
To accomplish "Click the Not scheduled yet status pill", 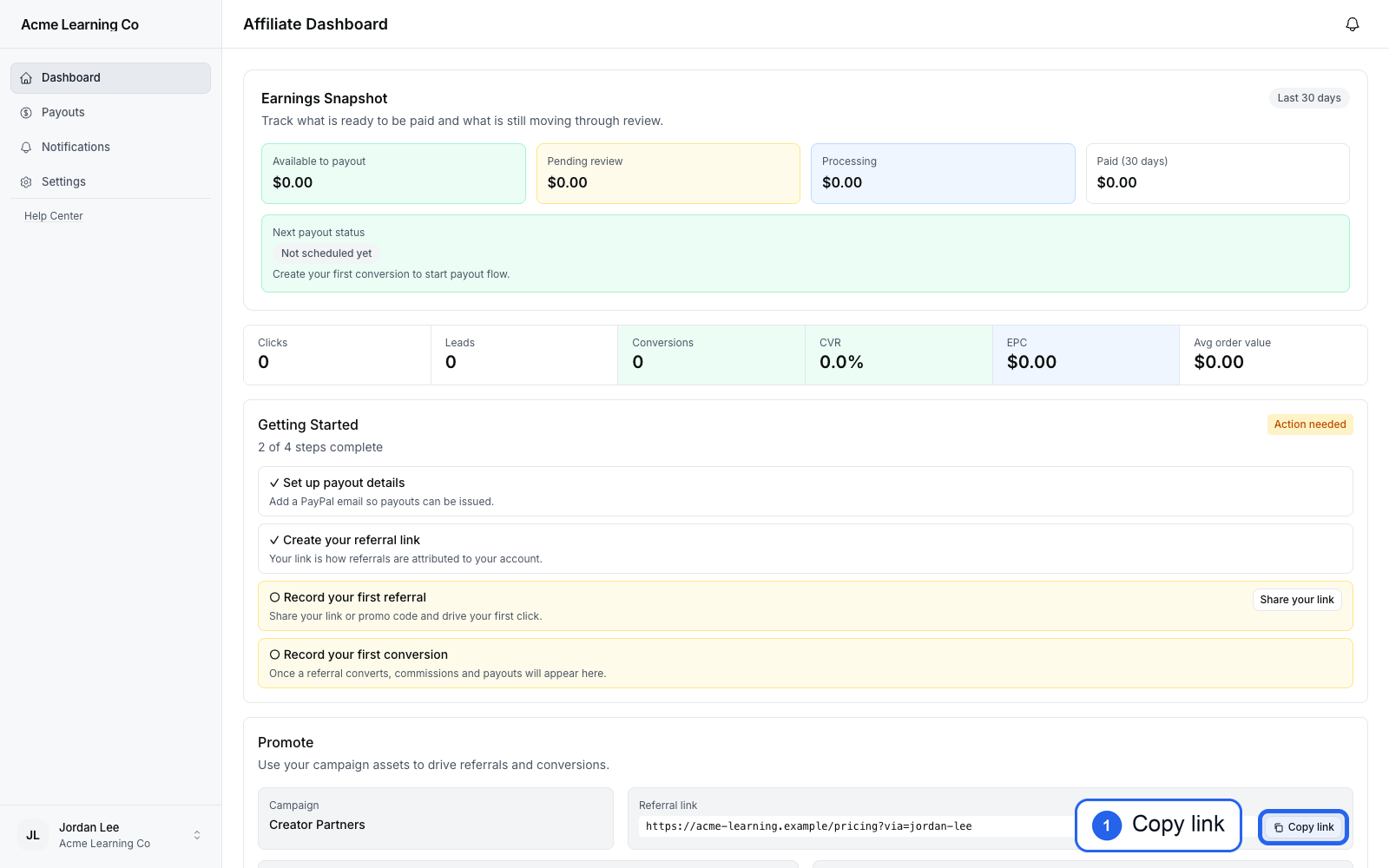I will (326, 253).
